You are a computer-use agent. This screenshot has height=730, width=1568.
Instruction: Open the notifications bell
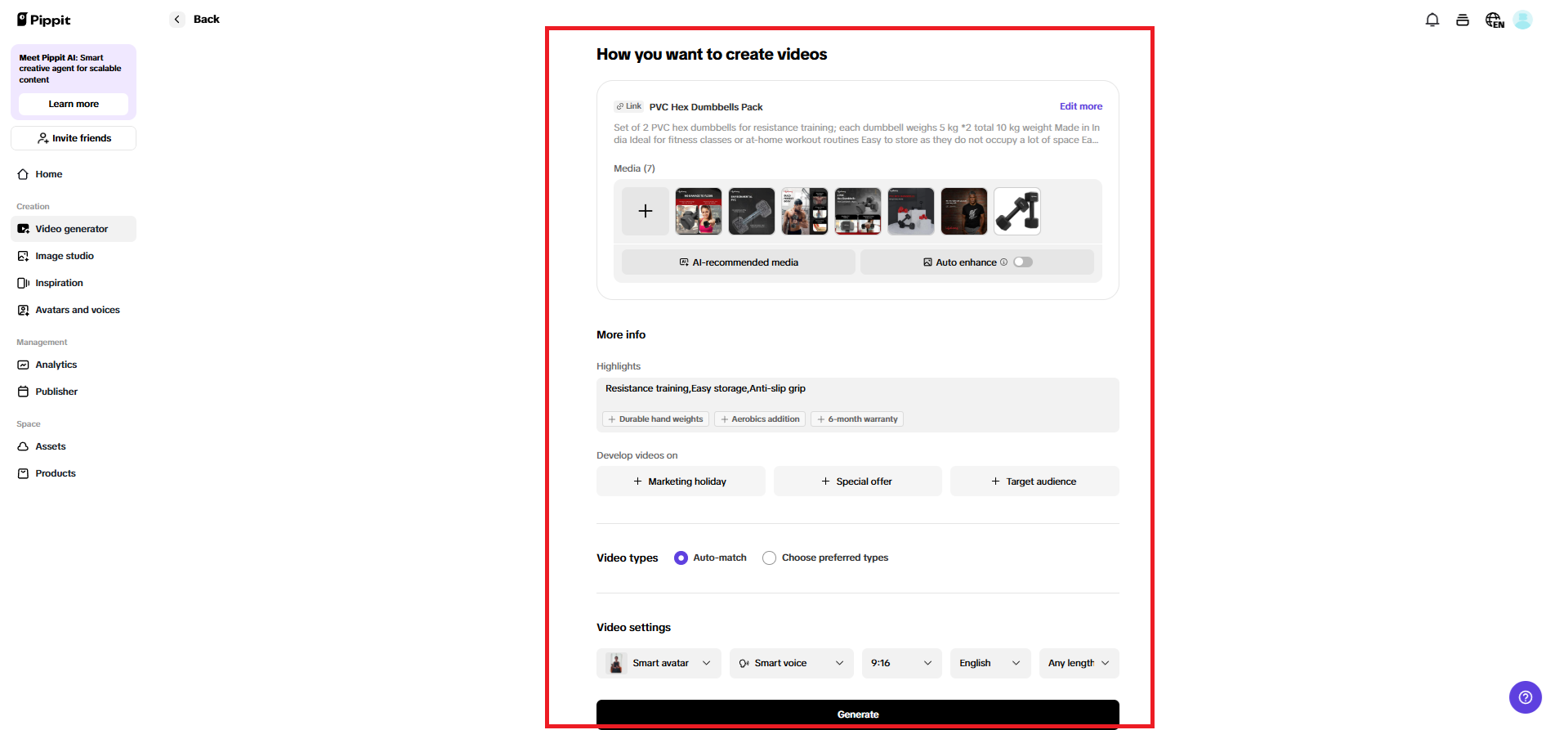(1432, 20)
